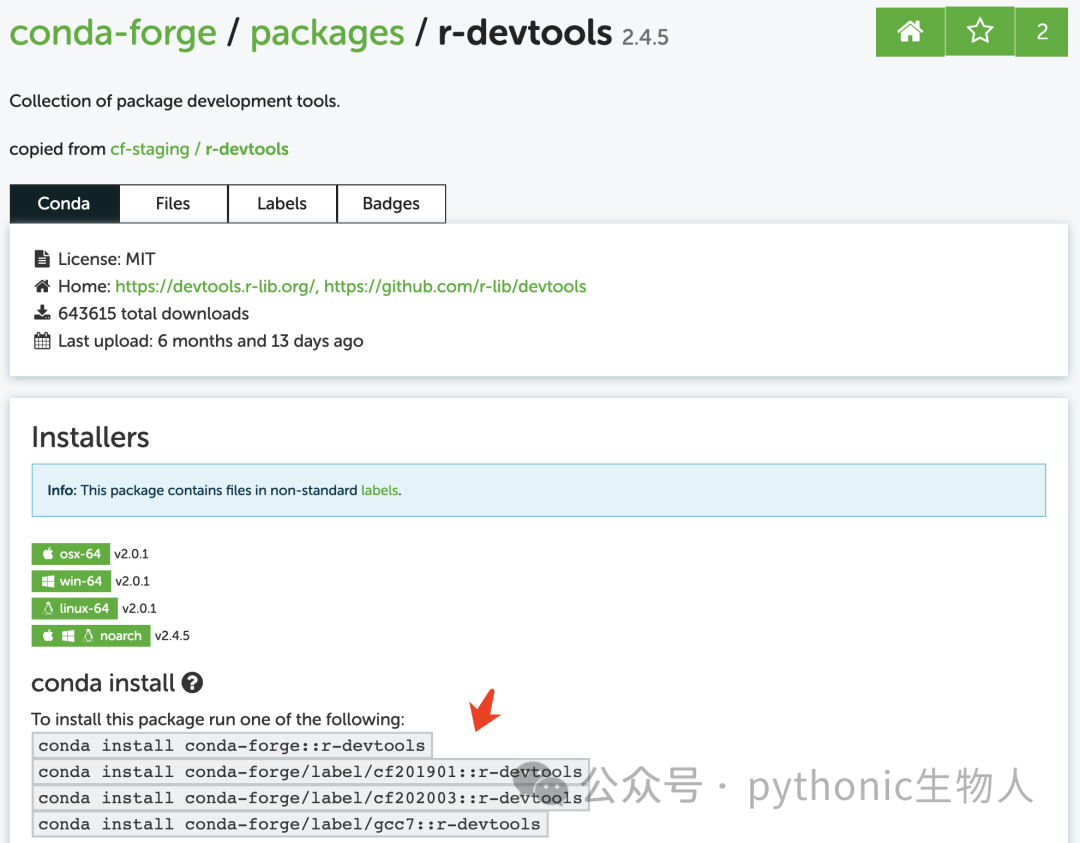Viewport: 1080px width, 843px height.
Task: Open the Badges tab
Action: point(391,203)
